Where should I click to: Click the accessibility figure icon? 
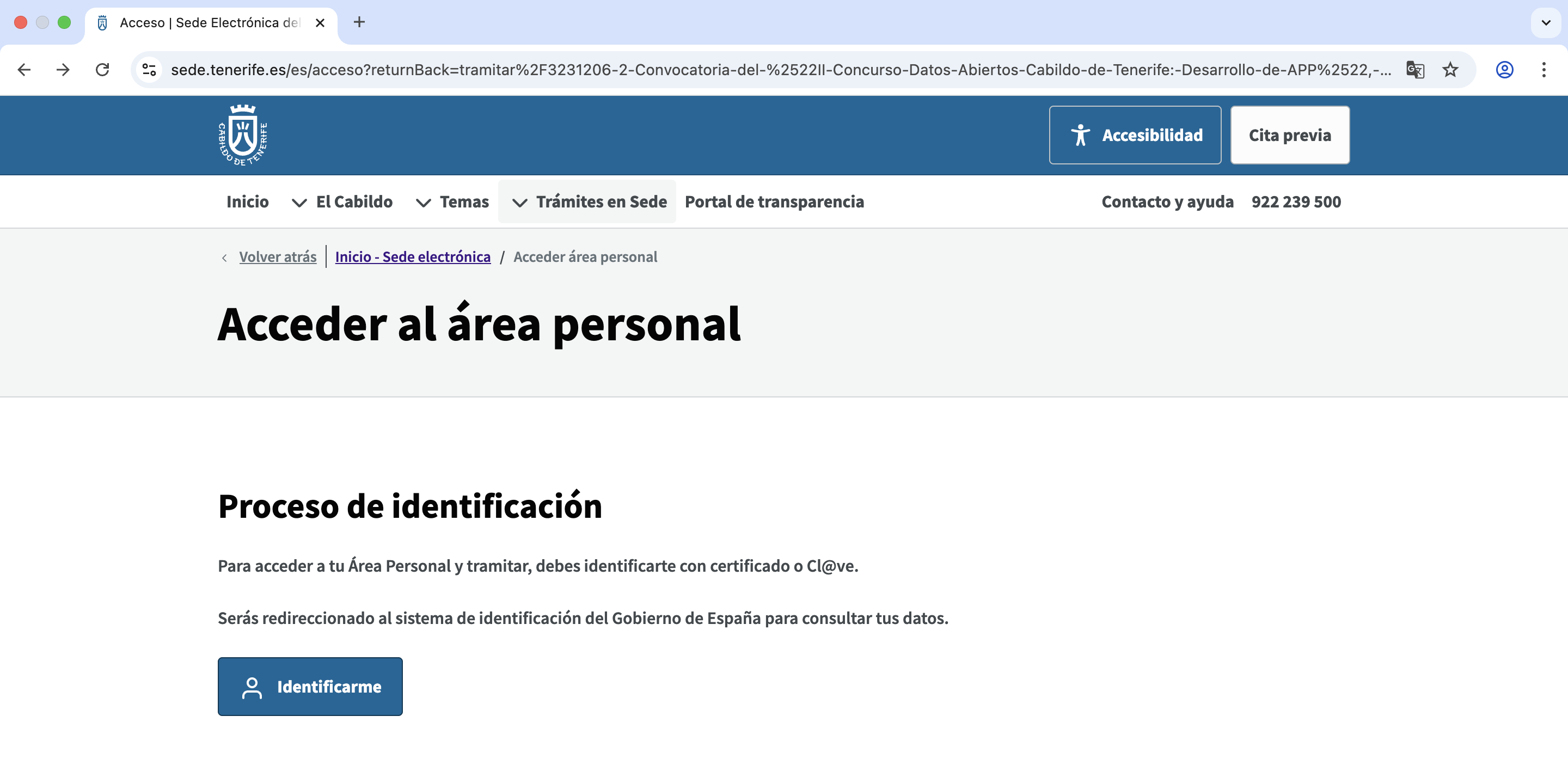pyautogui.click(x=1080, y=134)
